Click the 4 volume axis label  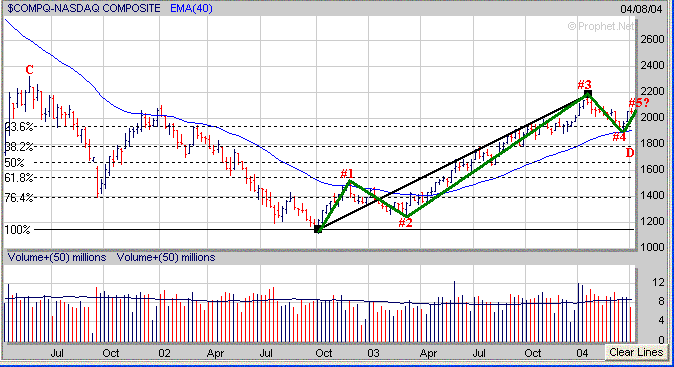pyautogui.click(x=661, y=320)
